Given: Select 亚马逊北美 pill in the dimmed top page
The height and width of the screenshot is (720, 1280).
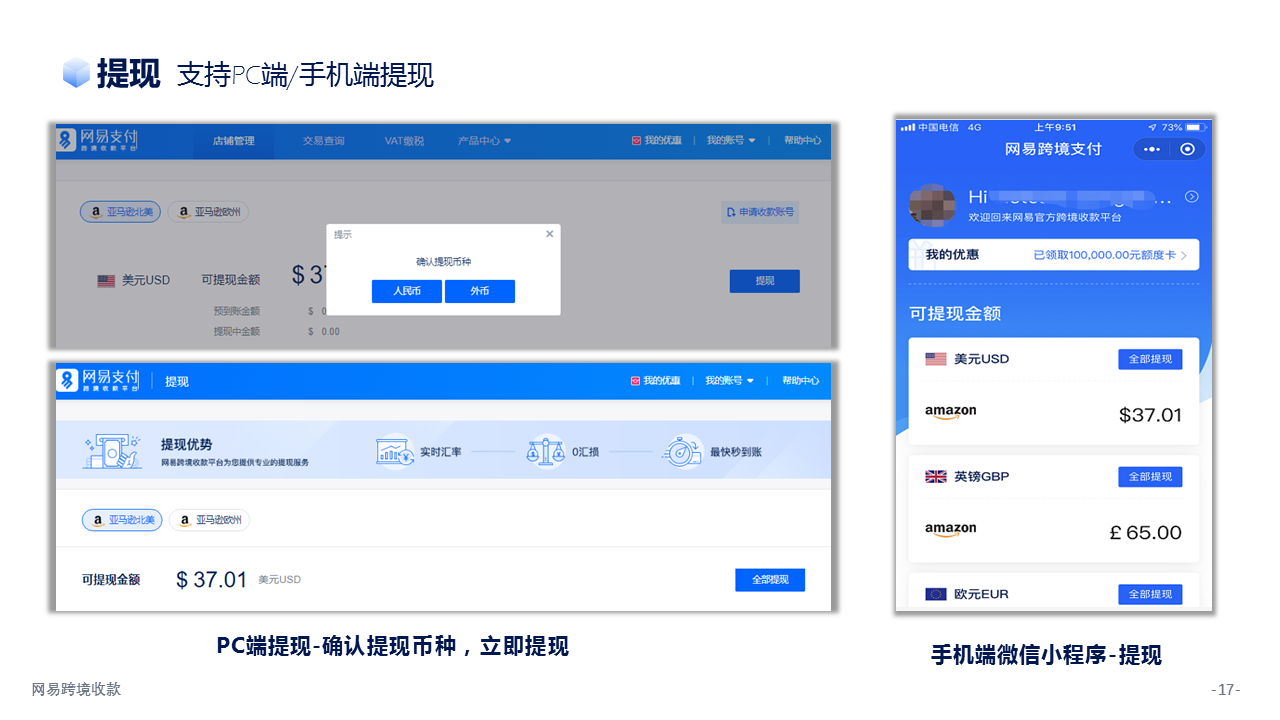Looking at the screenshot, I should tap(120, 212).
